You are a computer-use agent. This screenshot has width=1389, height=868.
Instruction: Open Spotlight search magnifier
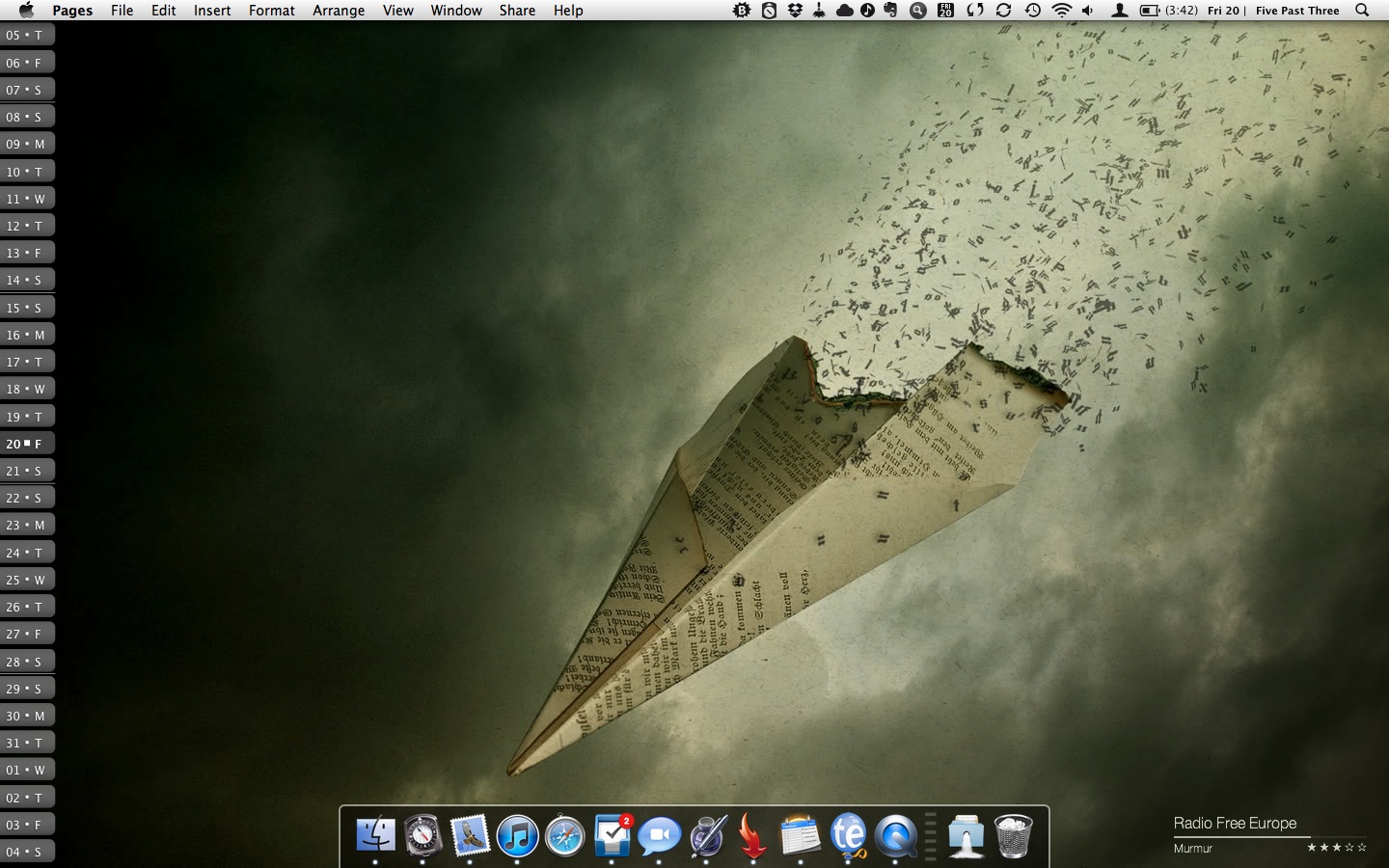point(1362,11)
